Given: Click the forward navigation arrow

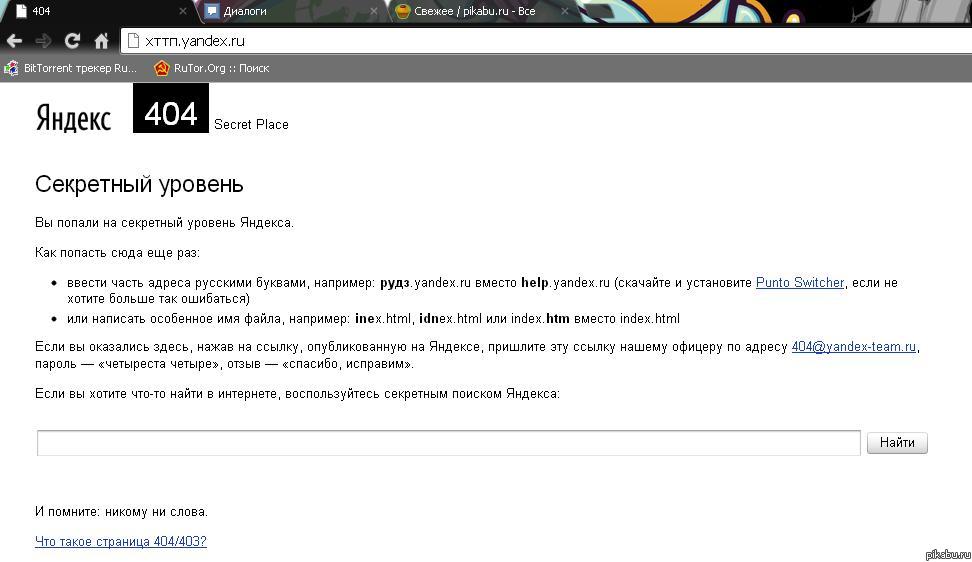Looking at the screenshot, I should point(43,41).
